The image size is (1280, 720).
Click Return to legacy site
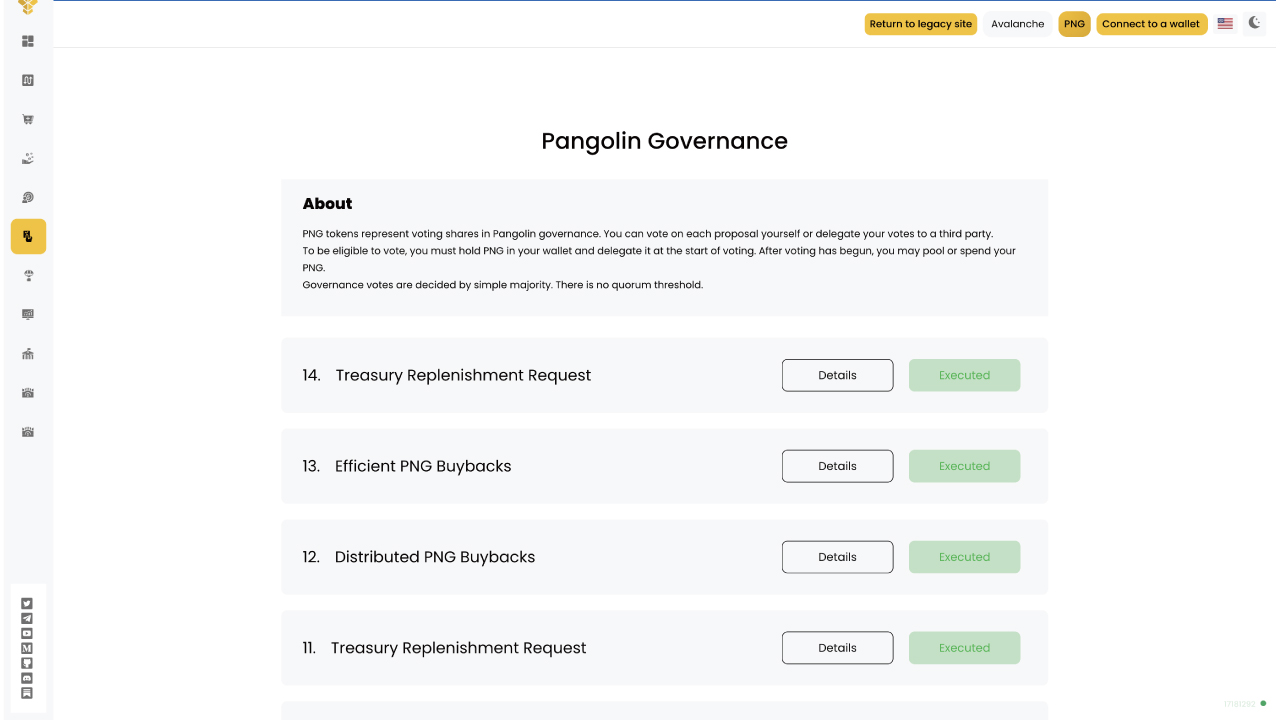921,24
